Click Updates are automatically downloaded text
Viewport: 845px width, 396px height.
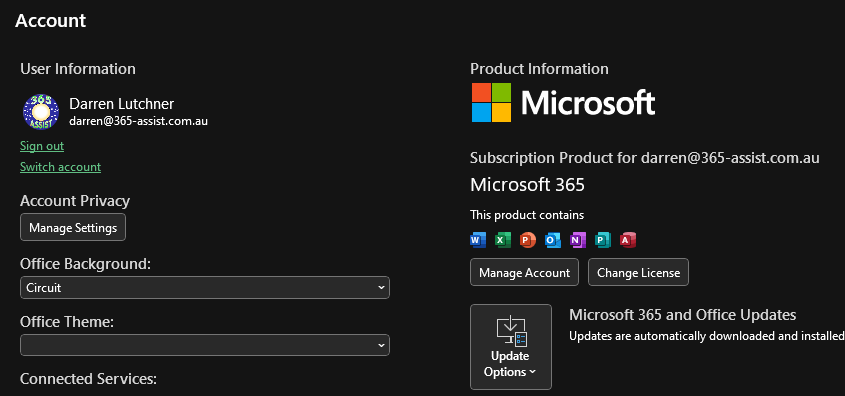[x=707, y=336]
